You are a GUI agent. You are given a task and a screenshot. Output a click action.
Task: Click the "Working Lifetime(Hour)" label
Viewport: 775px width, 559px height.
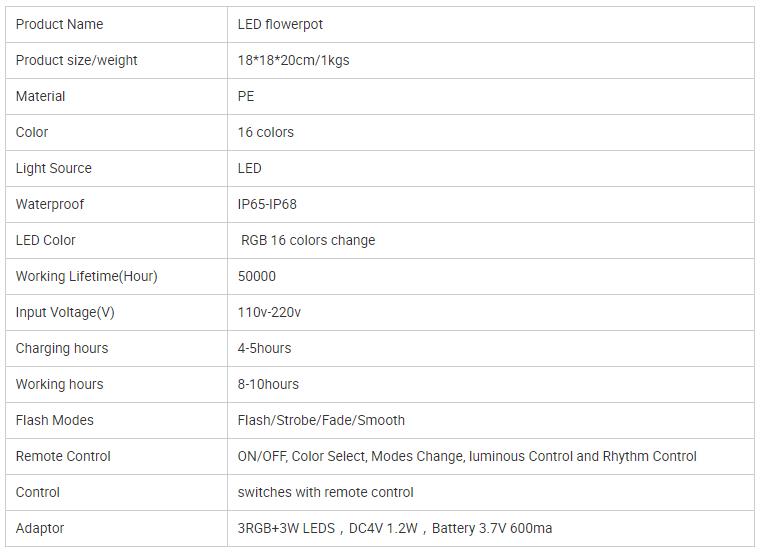[86, 276]
